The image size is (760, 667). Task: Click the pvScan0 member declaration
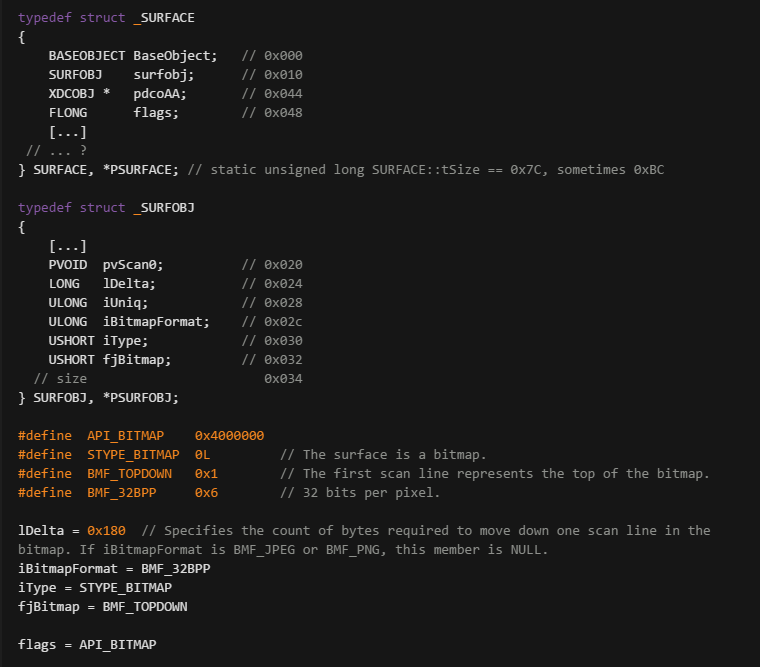tap(106, 265)
